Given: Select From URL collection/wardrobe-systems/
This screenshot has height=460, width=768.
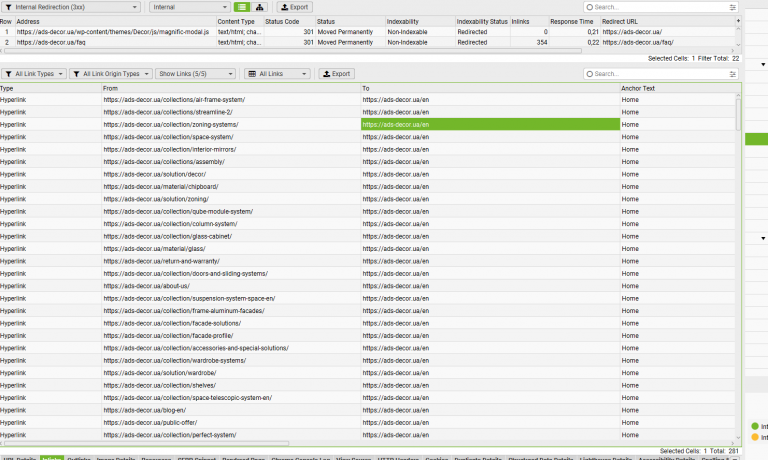Looking at the screenshot, I should pyautogui.click(x=175, y=361).
